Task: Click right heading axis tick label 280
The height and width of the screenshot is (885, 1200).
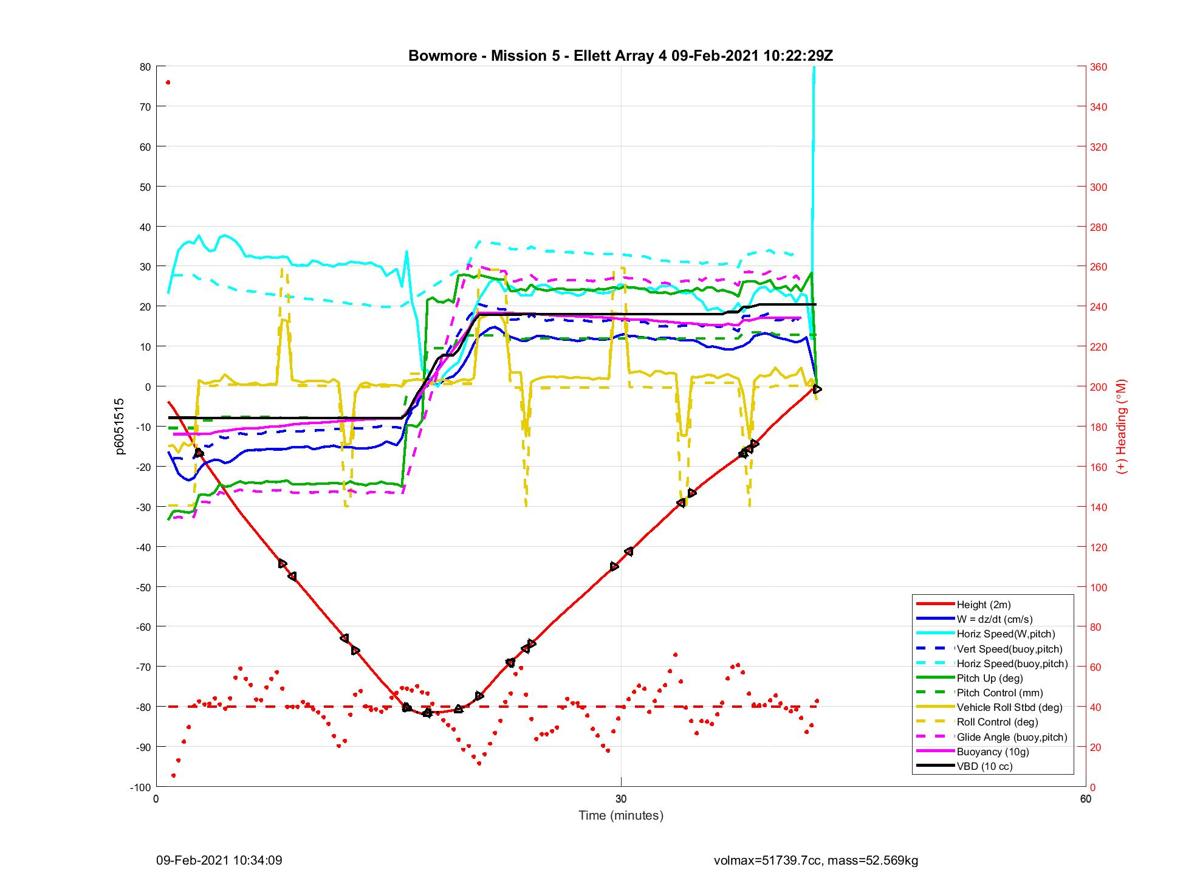Action: 1099,227
